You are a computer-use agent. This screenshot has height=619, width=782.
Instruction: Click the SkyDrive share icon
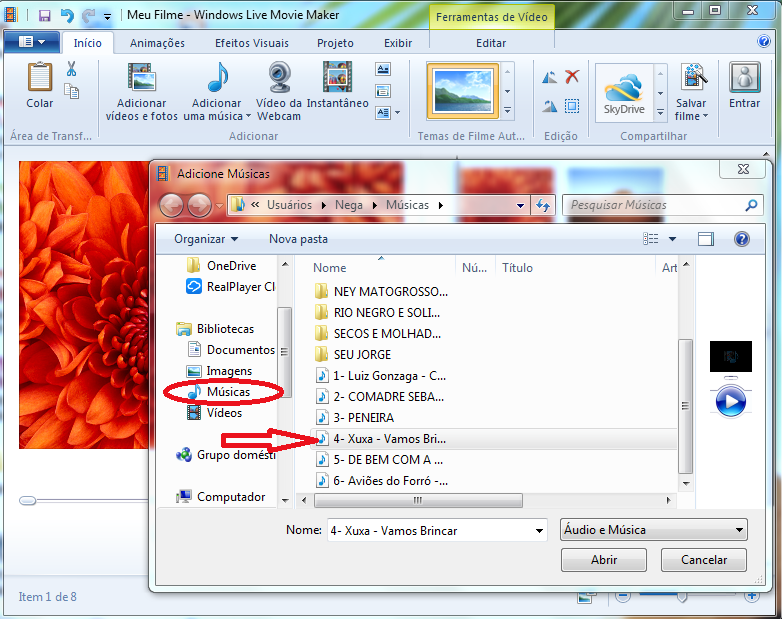point(624,93)
